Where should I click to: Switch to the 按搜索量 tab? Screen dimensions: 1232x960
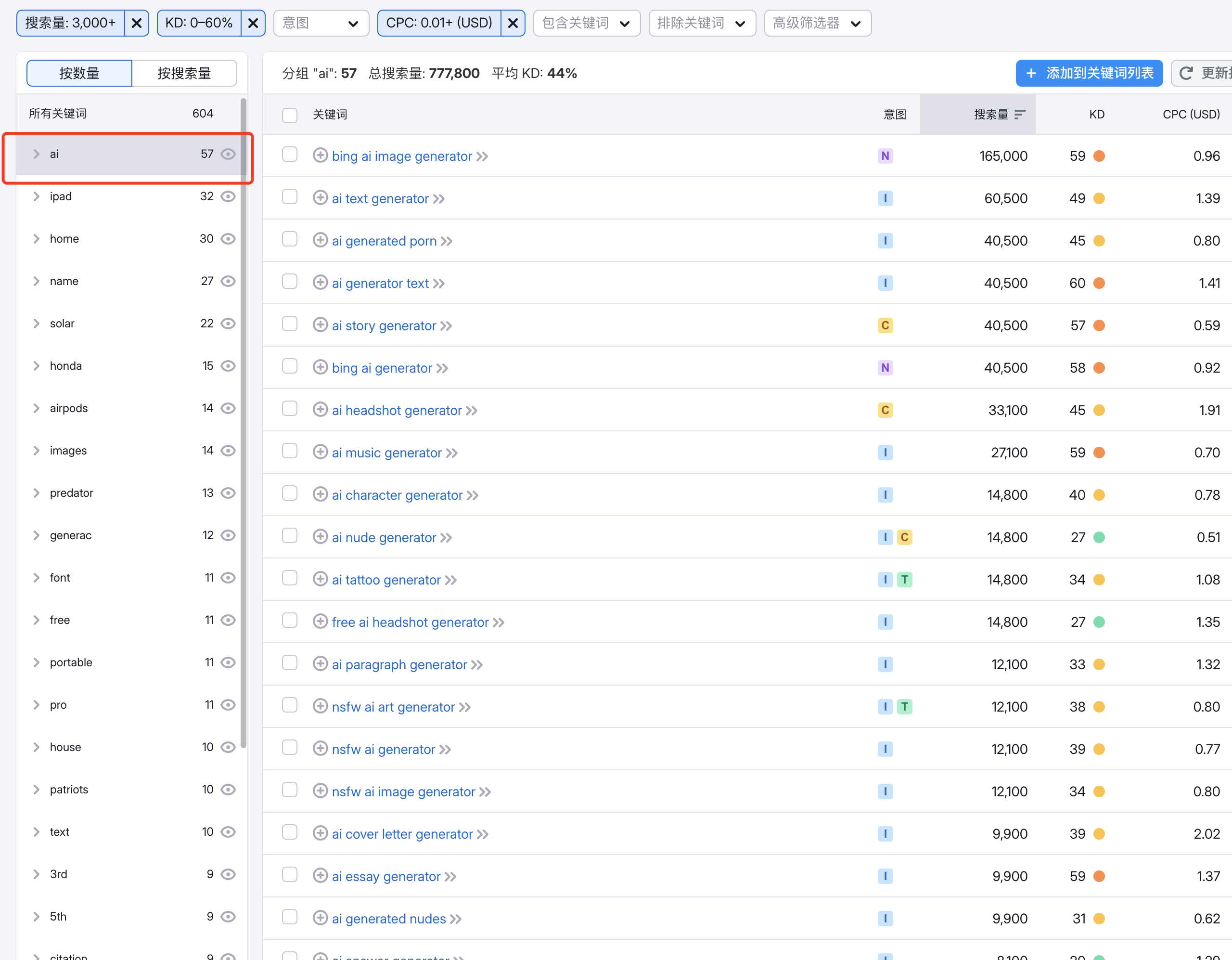coord(184,73)
